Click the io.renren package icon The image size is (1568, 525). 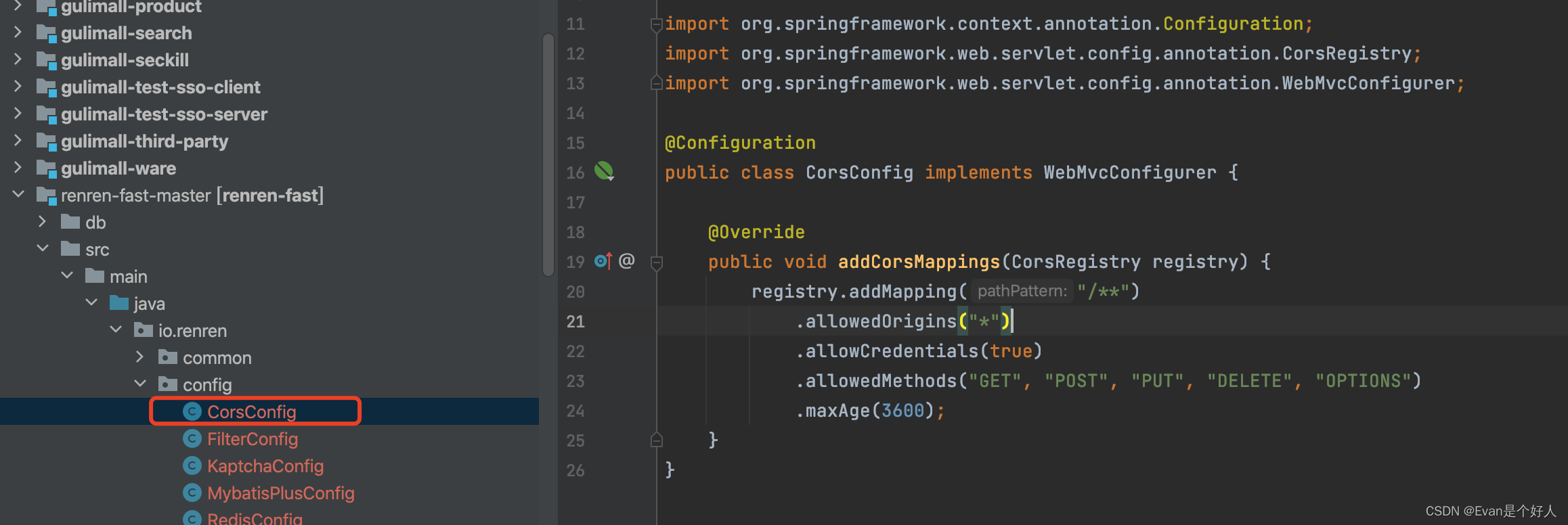[144, 329]
